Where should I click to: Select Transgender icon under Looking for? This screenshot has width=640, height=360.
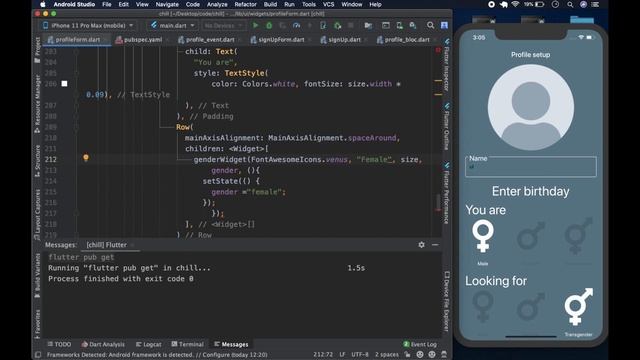pos(578,307)
